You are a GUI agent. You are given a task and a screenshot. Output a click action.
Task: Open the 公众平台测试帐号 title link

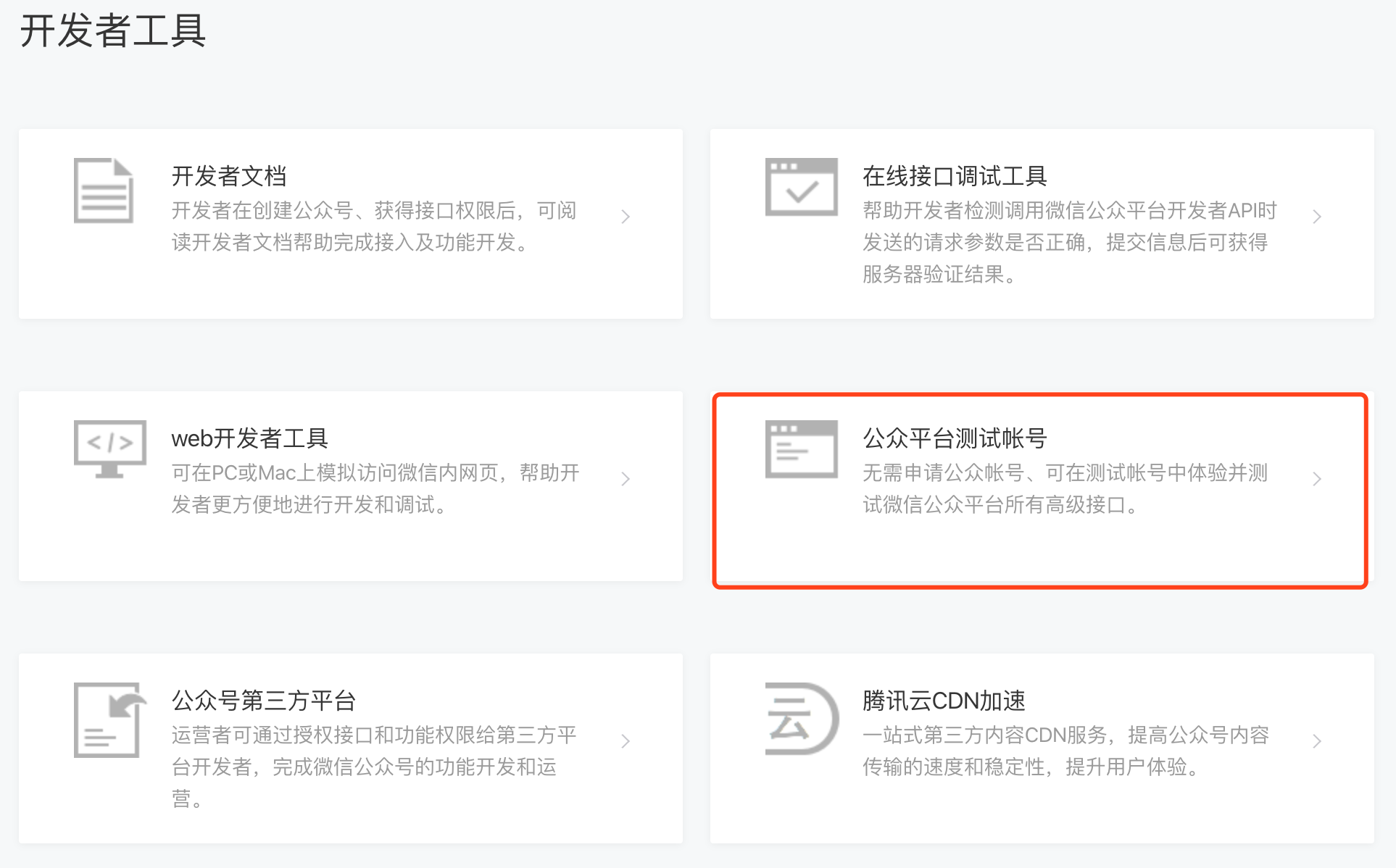click(955, 438)
